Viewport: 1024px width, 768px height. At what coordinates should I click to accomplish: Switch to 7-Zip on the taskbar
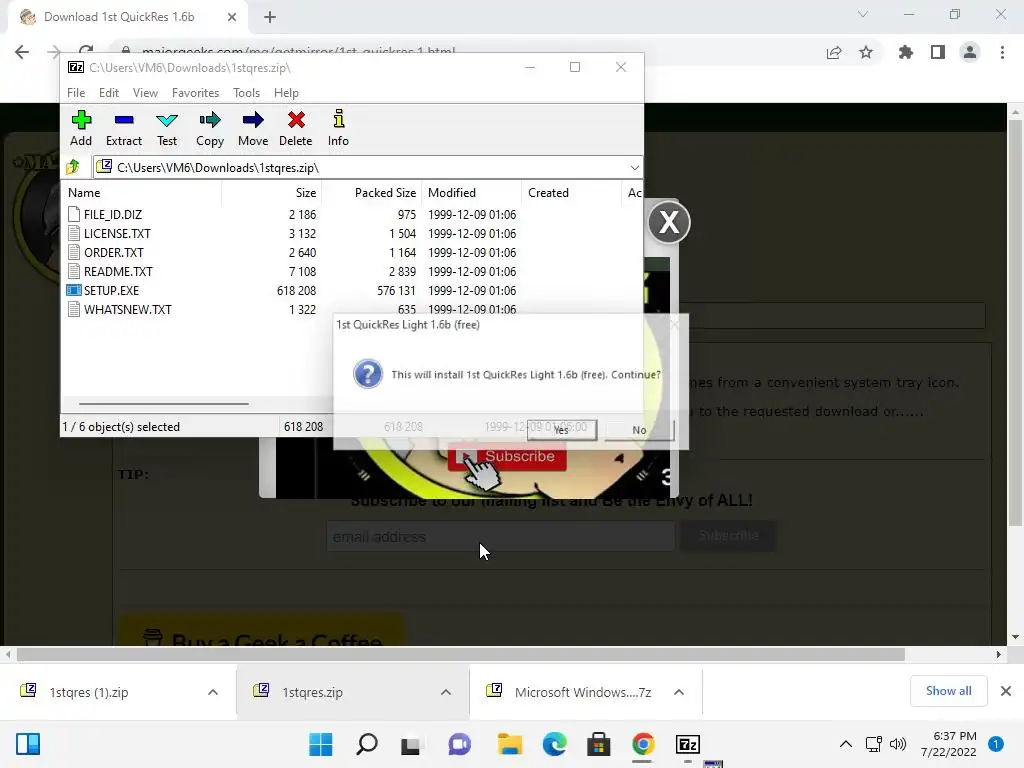click(x=688, y=744)
